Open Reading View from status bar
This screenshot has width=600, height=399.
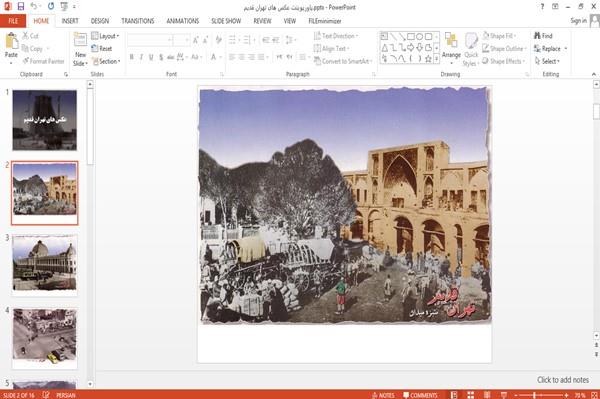pyautogui.click(x=487, y=395)
